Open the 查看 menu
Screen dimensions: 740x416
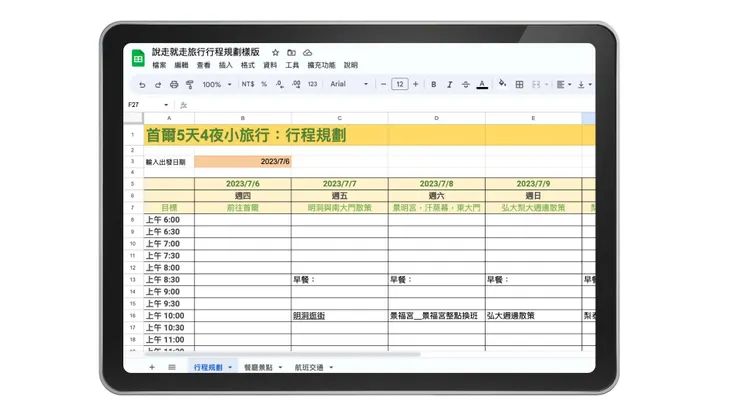point(203,65)
